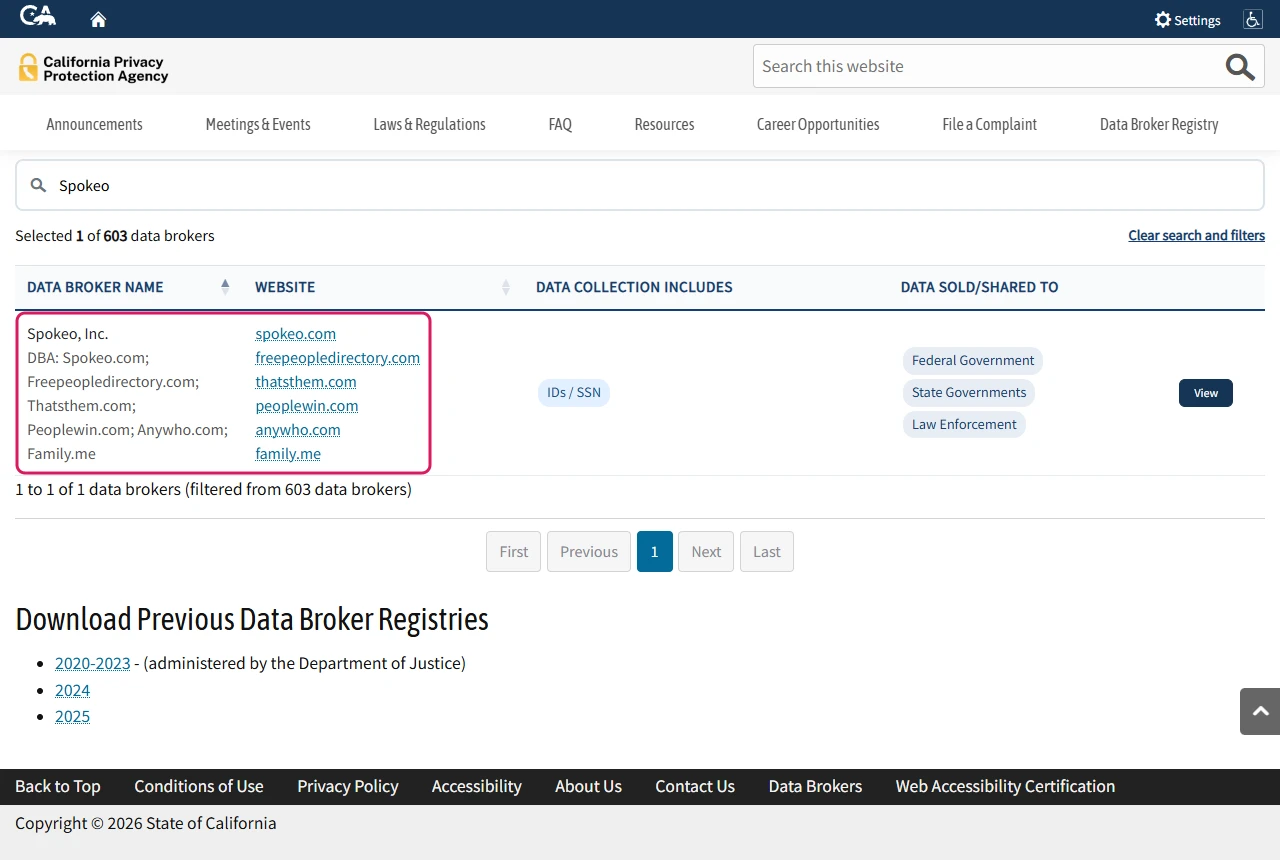Submit site search with magnifier icon
Image resolution: width=1280 pixels, height=860 pixels.
pyautogui.click(x=1240, y=67)
